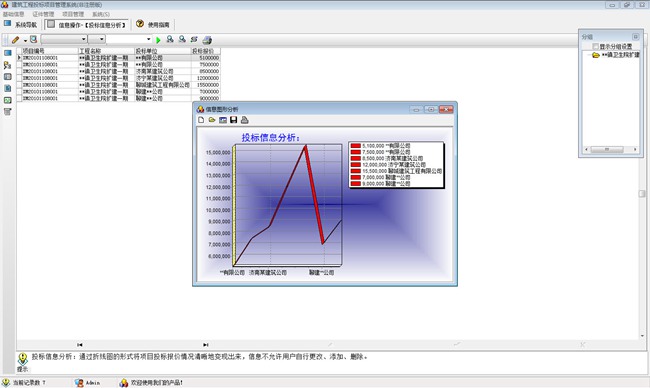The width and height of the screenshot is (650, 388).
Task: Click the new blank page icon in chart window
Action: (201, 120)
